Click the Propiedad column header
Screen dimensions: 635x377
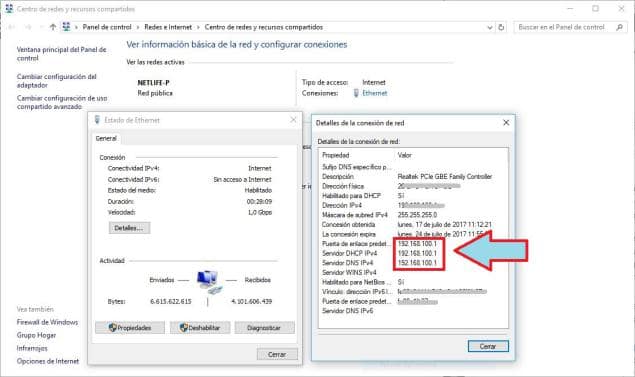click(336, 155)
